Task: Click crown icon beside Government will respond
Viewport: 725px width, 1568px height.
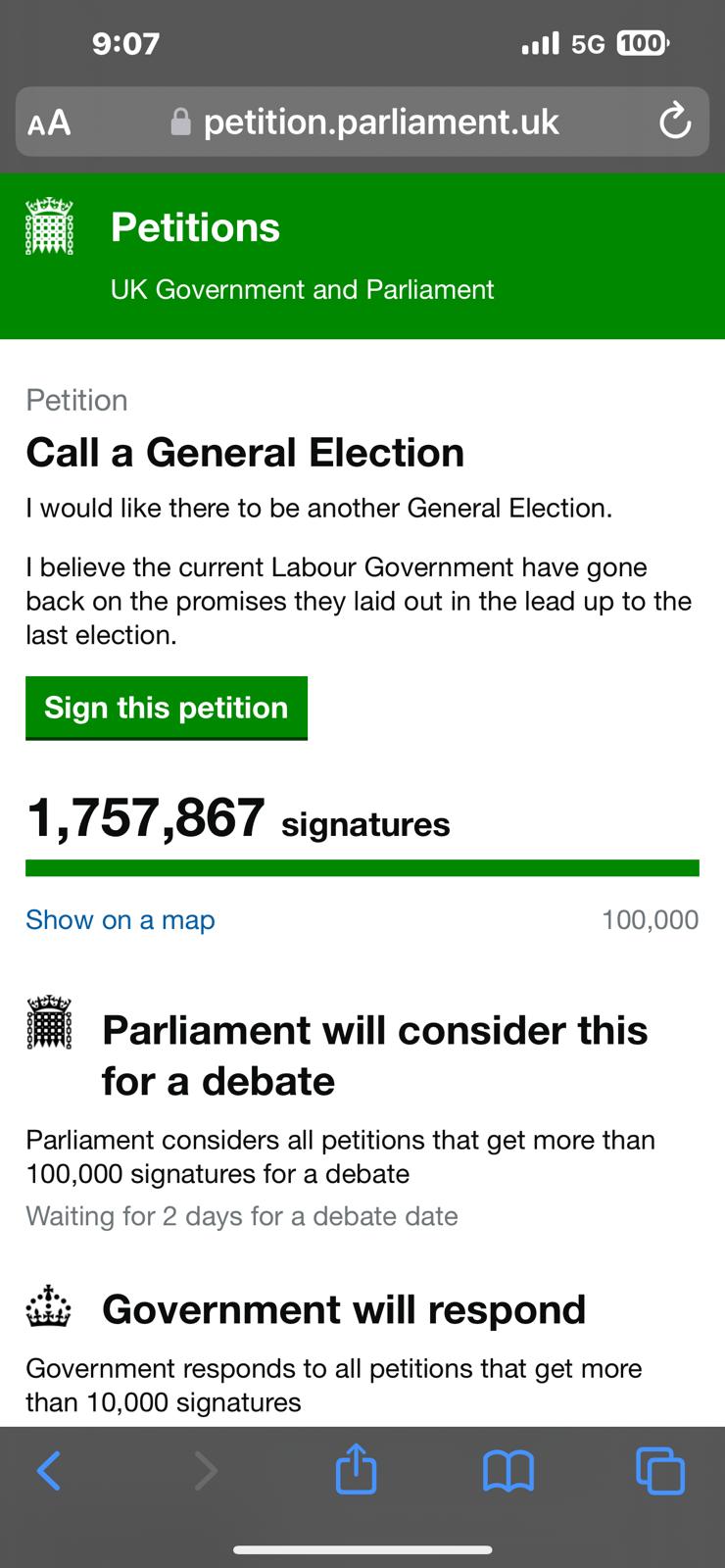Action: (x=49, y=1308)
